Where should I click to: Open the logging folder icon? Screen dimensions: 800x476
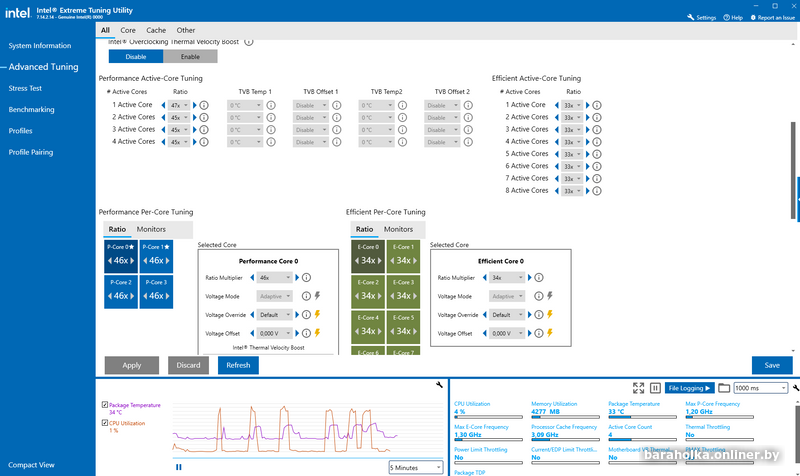pos(724,388)
